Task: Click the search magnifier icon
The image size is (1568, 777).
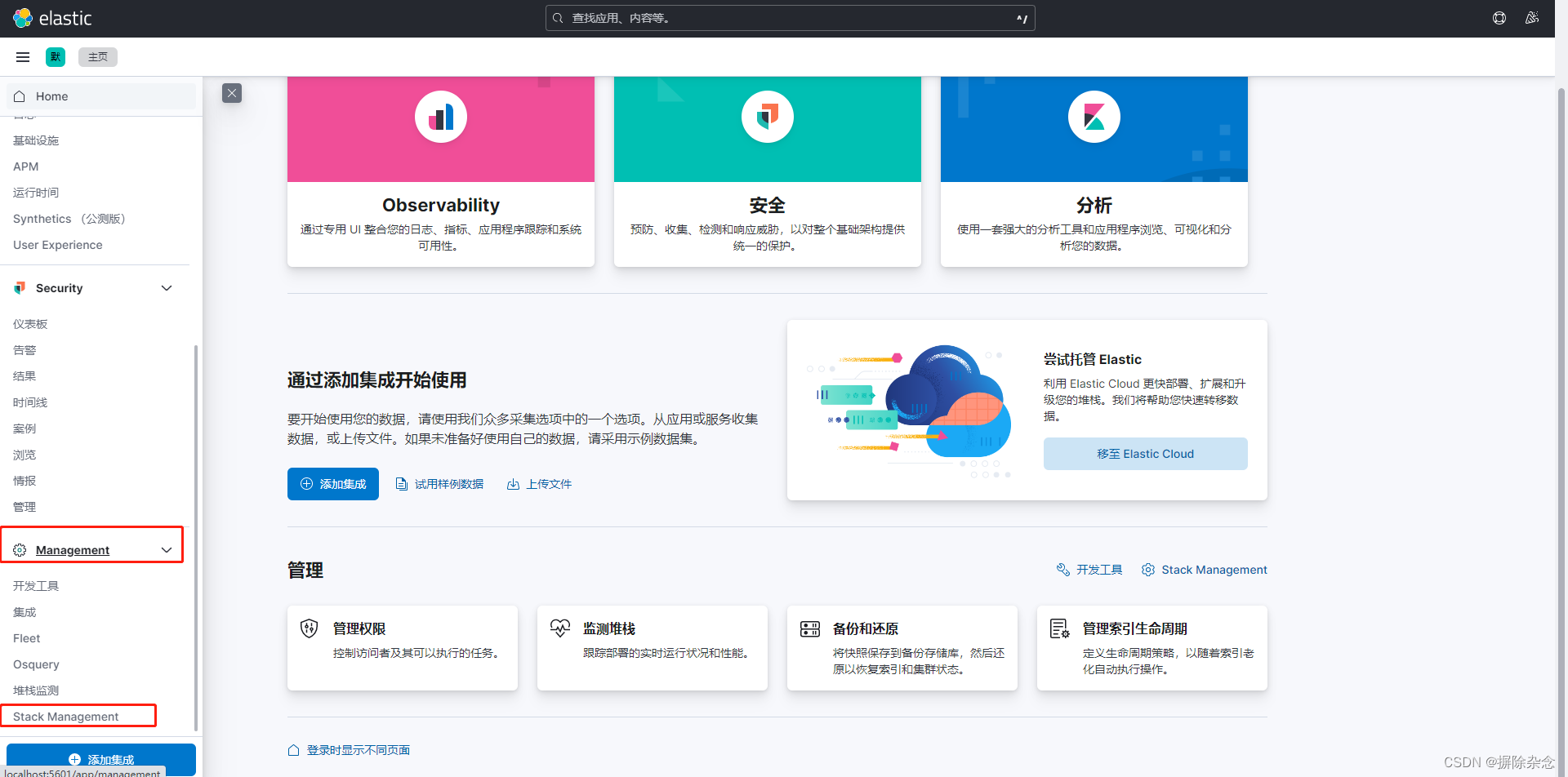Action: coord(558,18)
